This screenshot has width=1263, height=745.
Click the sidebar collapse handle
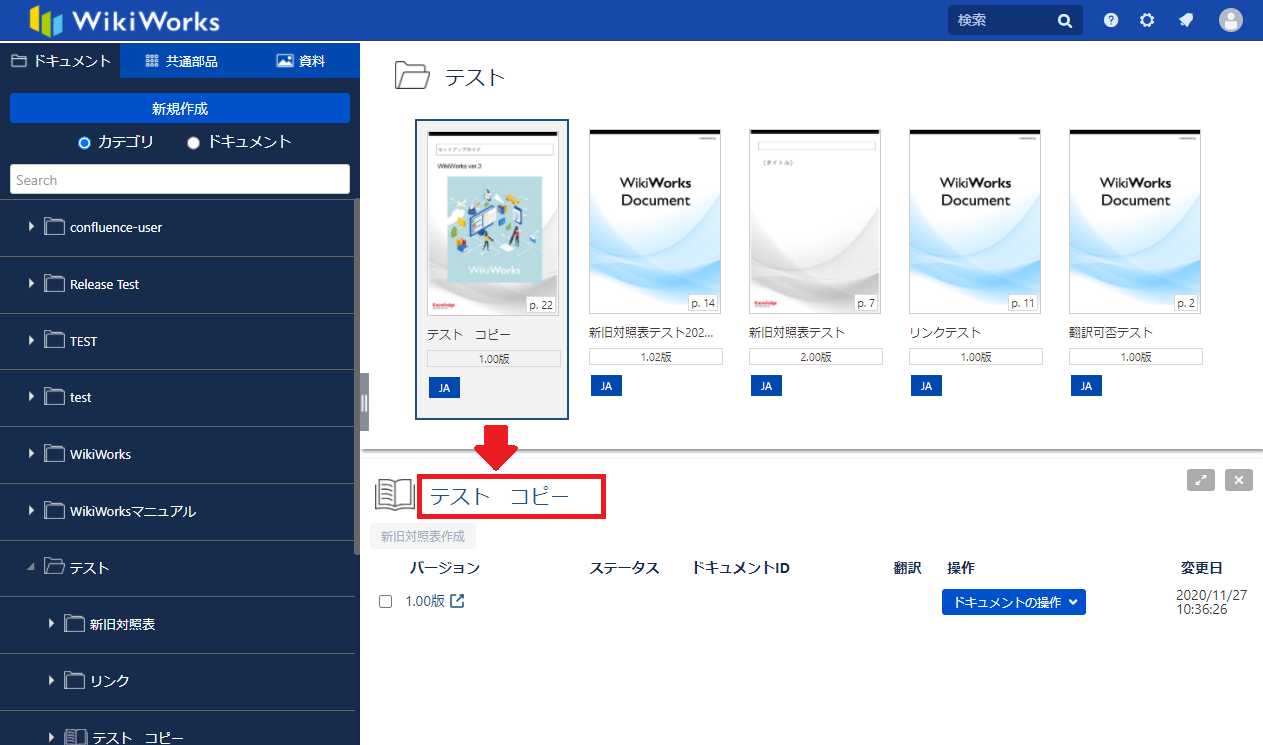[x=364, y=402]
